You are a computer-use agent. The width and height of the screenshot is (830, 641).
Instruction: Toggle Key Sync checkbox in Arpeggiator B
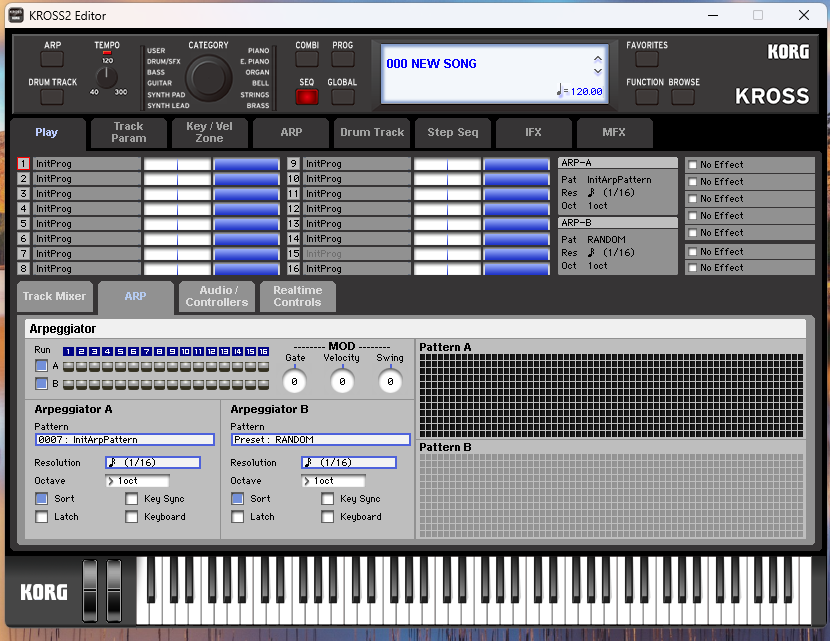(x=328, y=499)
